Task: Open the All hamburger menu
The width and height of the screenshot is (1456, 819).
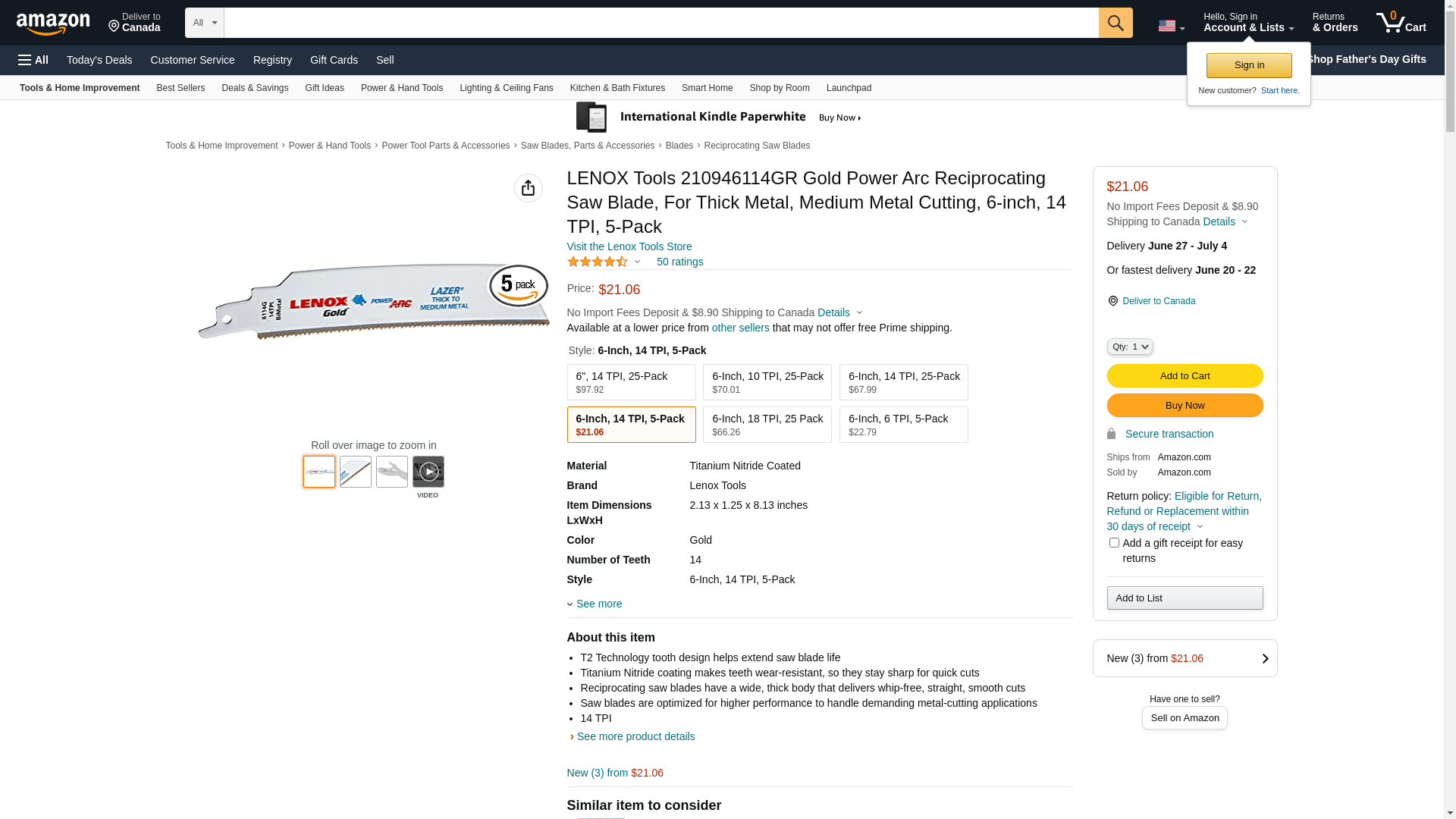Action: pos(33,60)
